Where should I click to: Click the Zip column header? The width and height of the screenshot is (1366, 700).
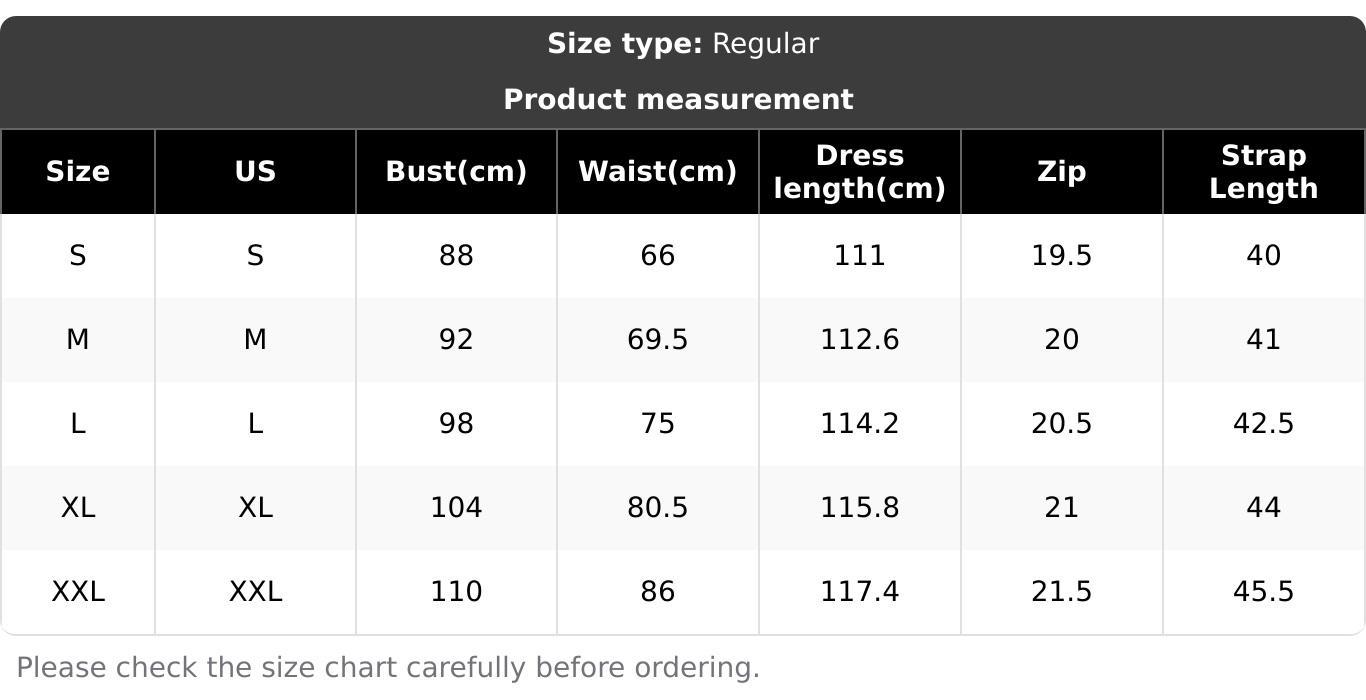pyautogui.click(x=1061, y=172)
